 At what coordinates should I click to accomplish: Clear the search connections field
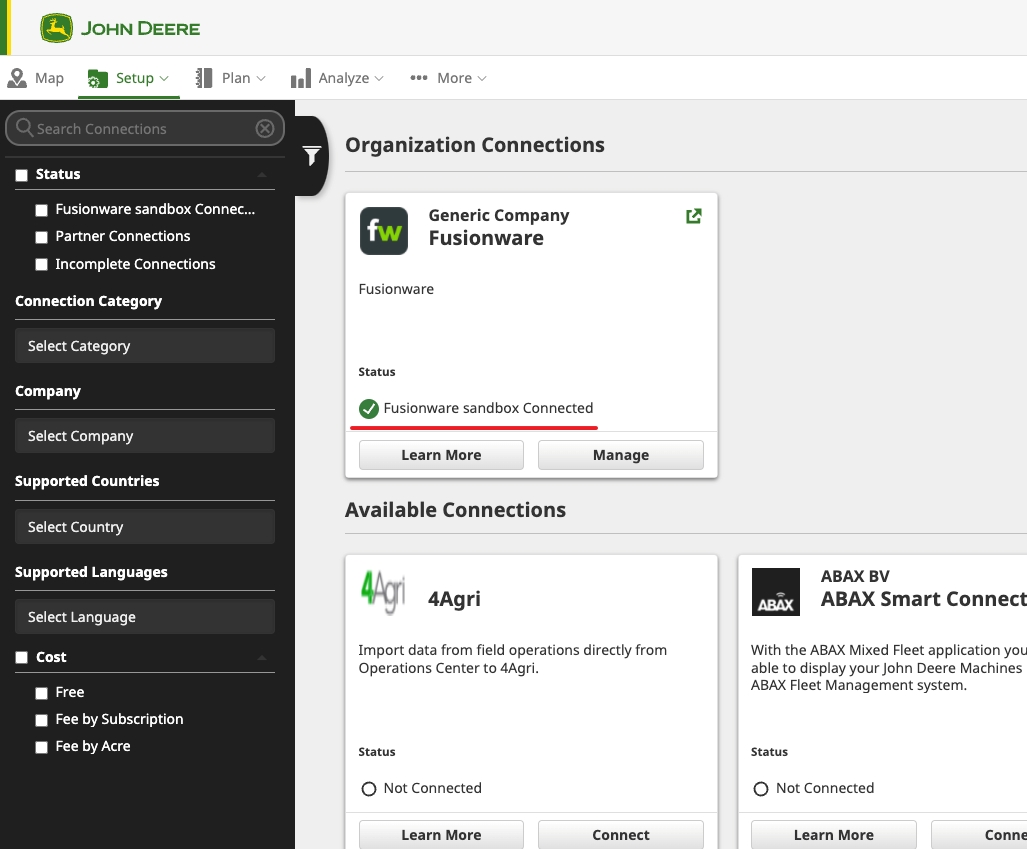pyautogui.click(x=265, y=129)
